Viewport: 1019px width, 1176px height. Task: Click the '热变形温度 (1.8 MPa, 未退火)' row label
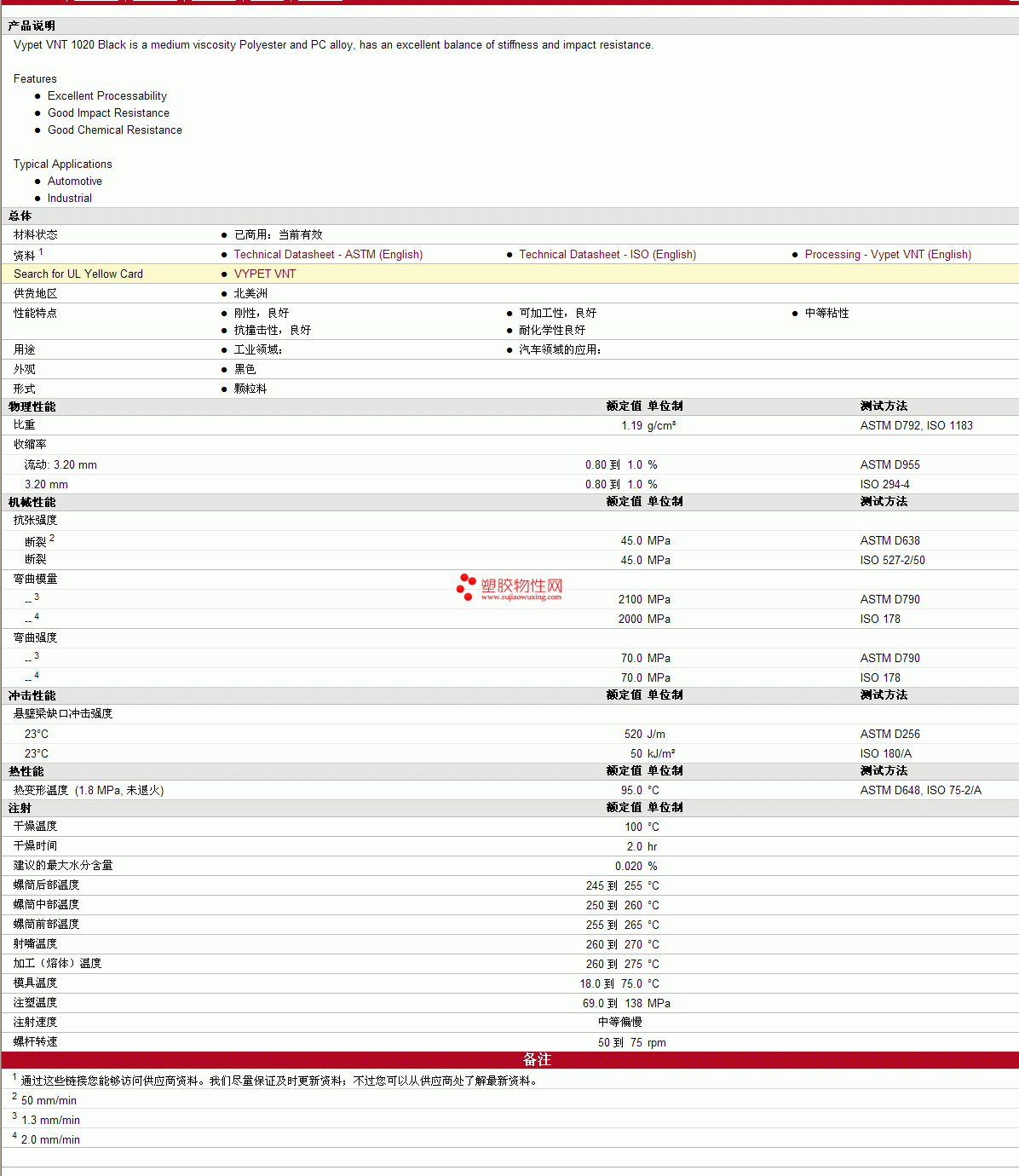click(x=89, y=790)
